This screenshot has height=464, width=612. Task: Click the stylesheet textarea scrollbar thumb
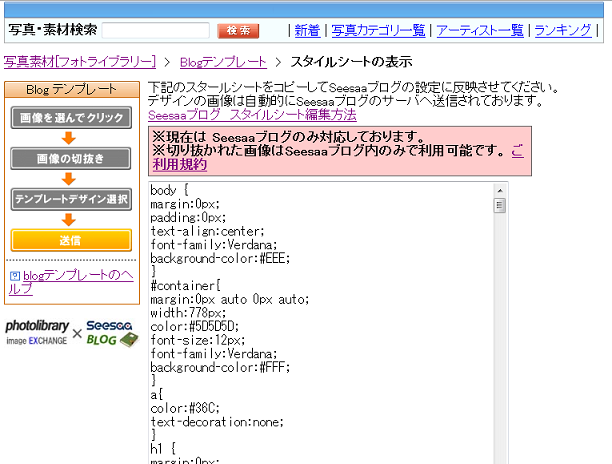pyautogui.click(x=500, y=206)
